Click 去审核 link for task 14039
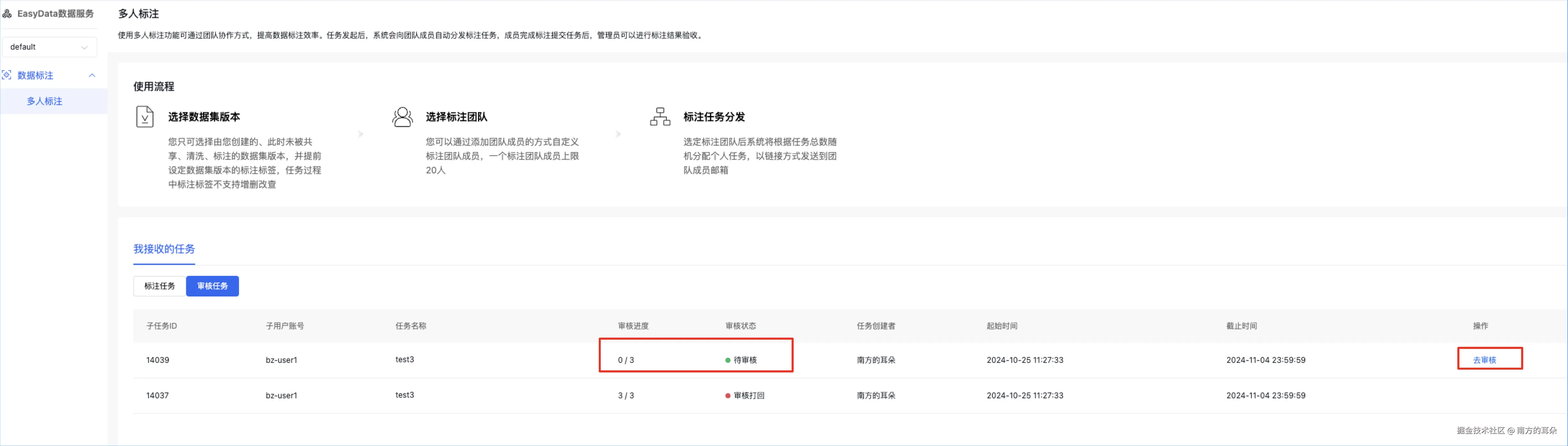Screen dimensions: 1568x446 (1484, 360)
